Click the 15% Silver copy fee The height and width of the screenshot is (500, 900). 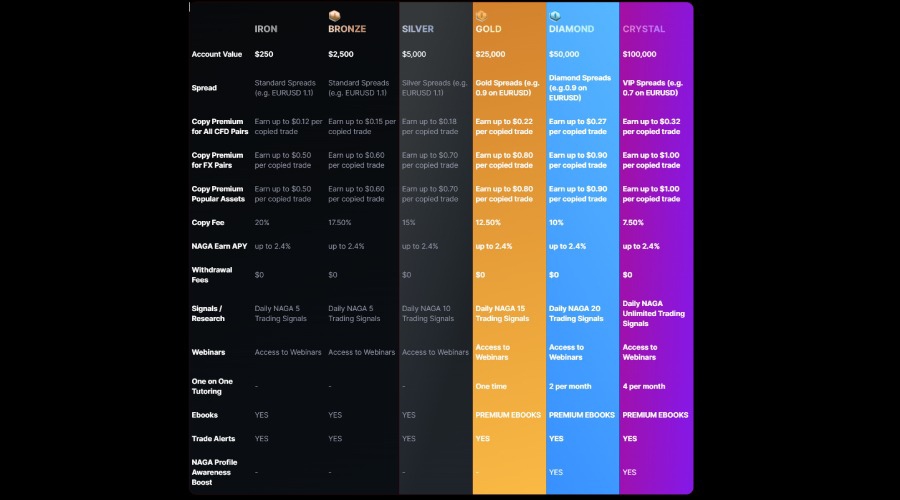[408, 223]
